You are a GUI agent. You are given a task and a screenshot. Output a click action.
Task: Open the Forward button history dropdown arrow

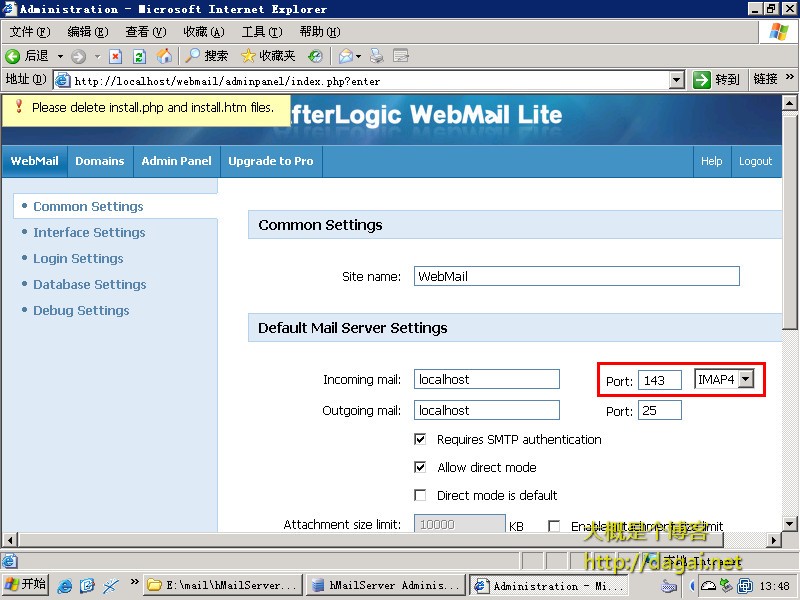pos(97,56)
